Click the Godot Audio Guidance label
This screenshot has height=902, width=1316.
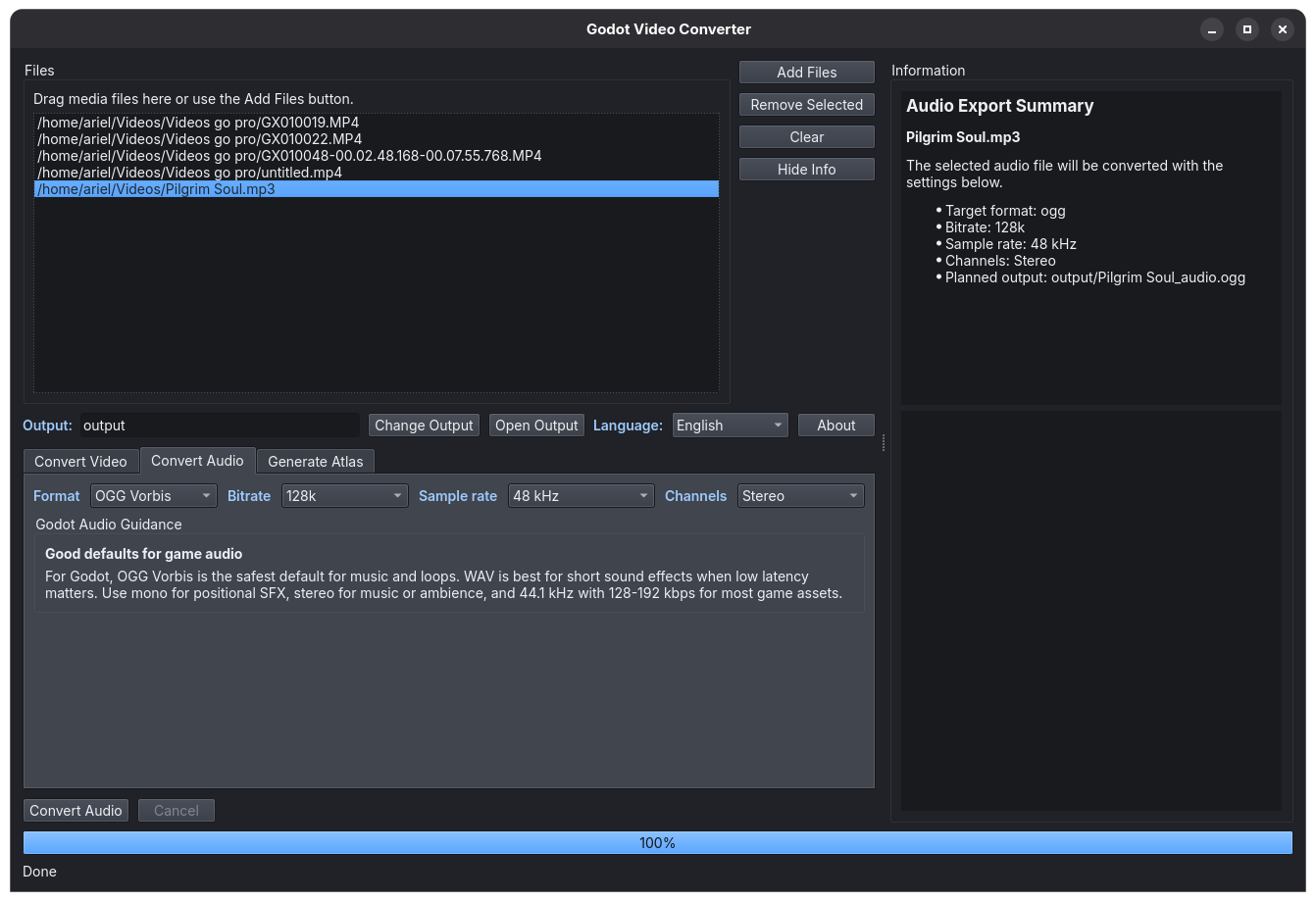click(109, 525)
